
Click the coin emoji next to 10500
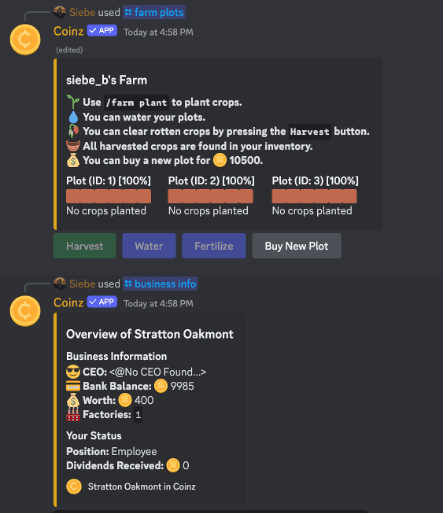(x=220, y=160)
